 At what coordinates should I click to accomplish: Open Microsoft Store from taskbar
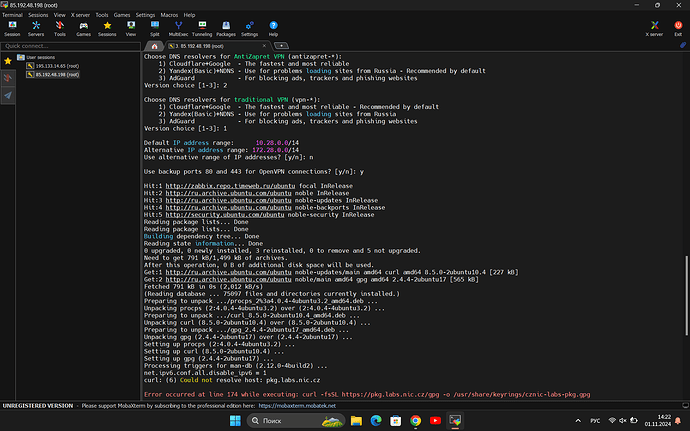pyautogui.click(x=396, y=421)
